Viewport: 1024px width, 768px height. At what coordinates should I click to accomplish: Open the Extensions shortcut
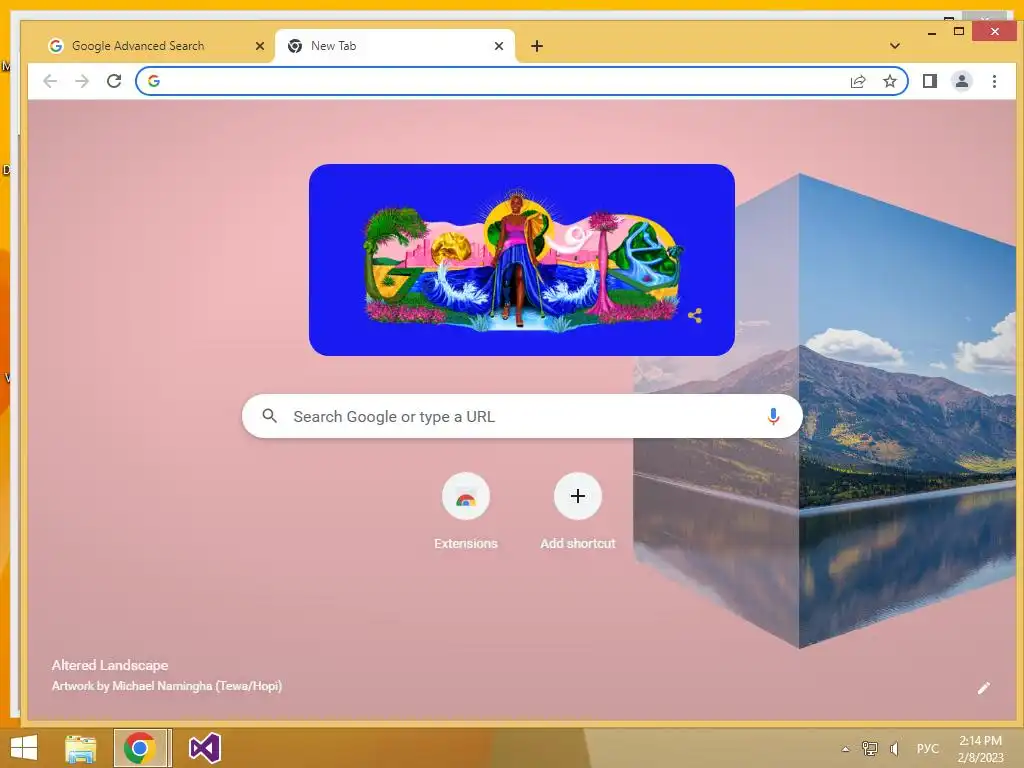(466, 511)
